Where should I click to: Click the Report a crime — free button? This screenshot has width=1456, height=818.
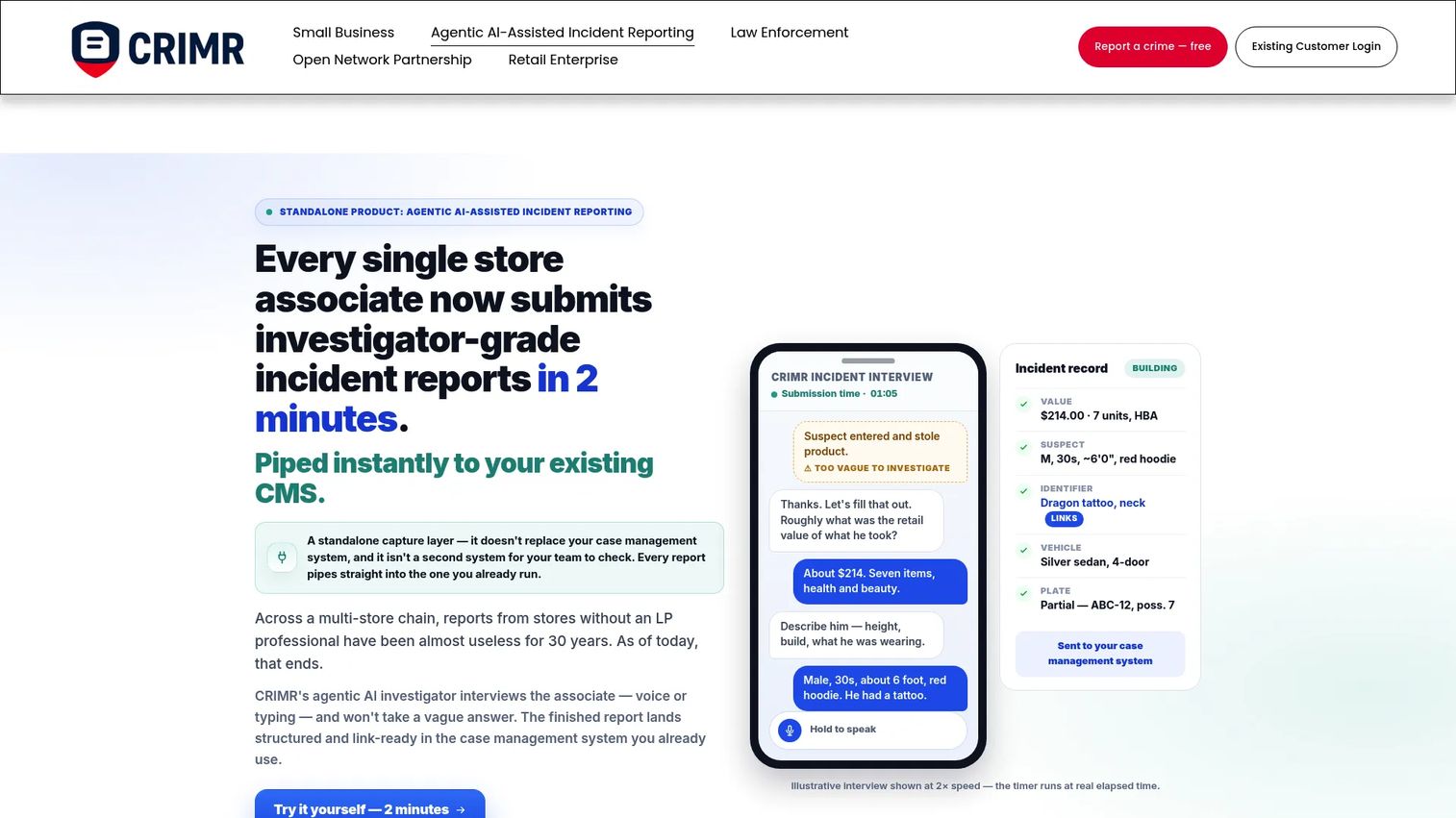(1152, 46)
